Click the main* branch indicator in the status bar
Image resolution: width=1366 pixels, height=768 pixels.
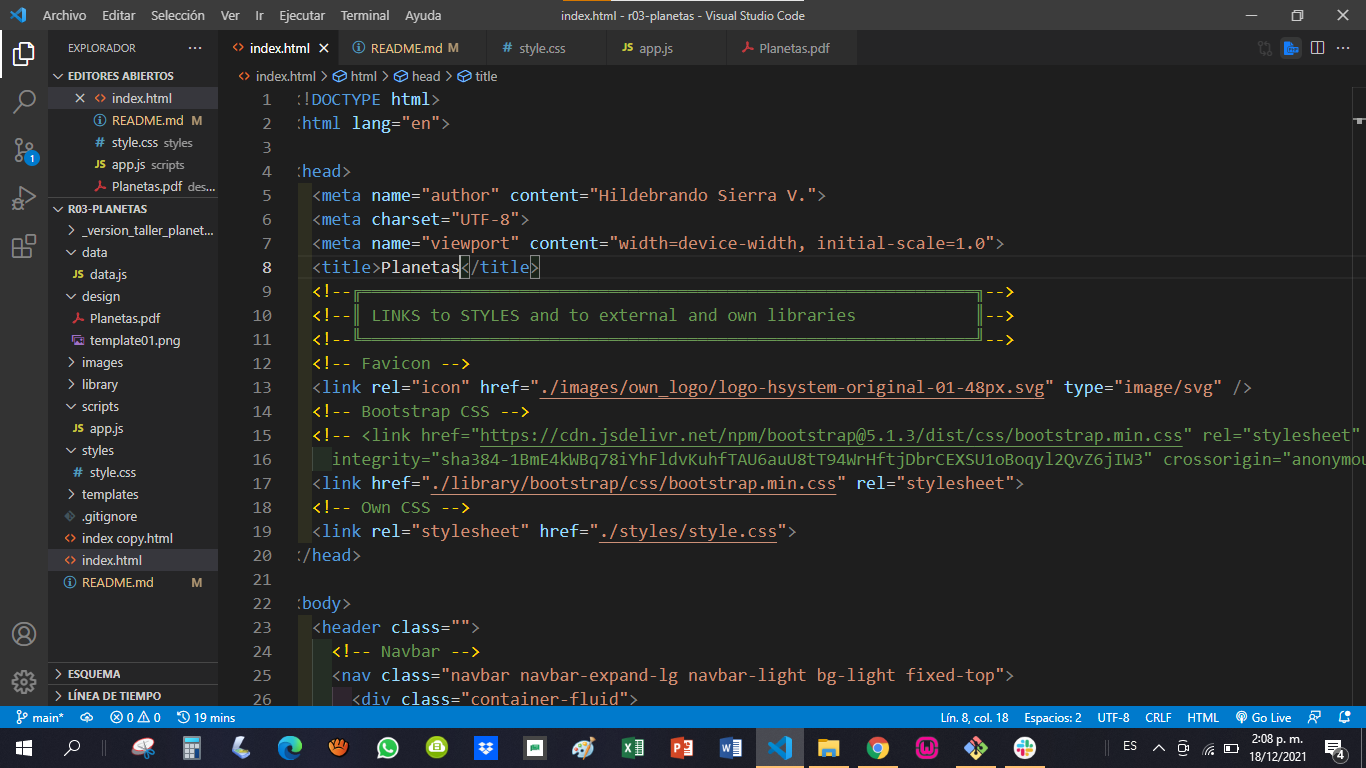pyautogui.click(x=43, y=717)
